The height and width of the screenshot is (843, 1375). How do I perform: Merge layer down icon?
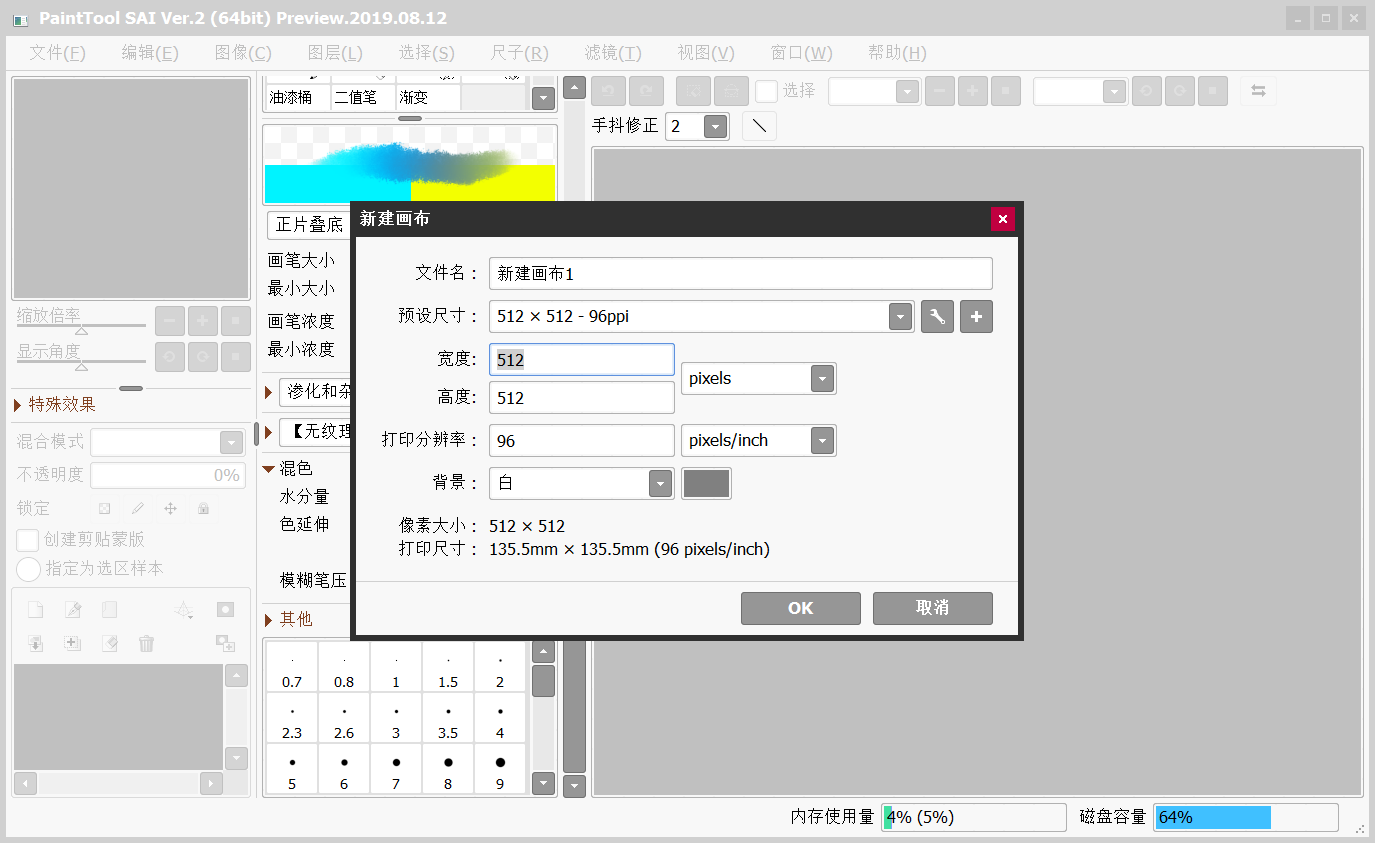(35, 643)
